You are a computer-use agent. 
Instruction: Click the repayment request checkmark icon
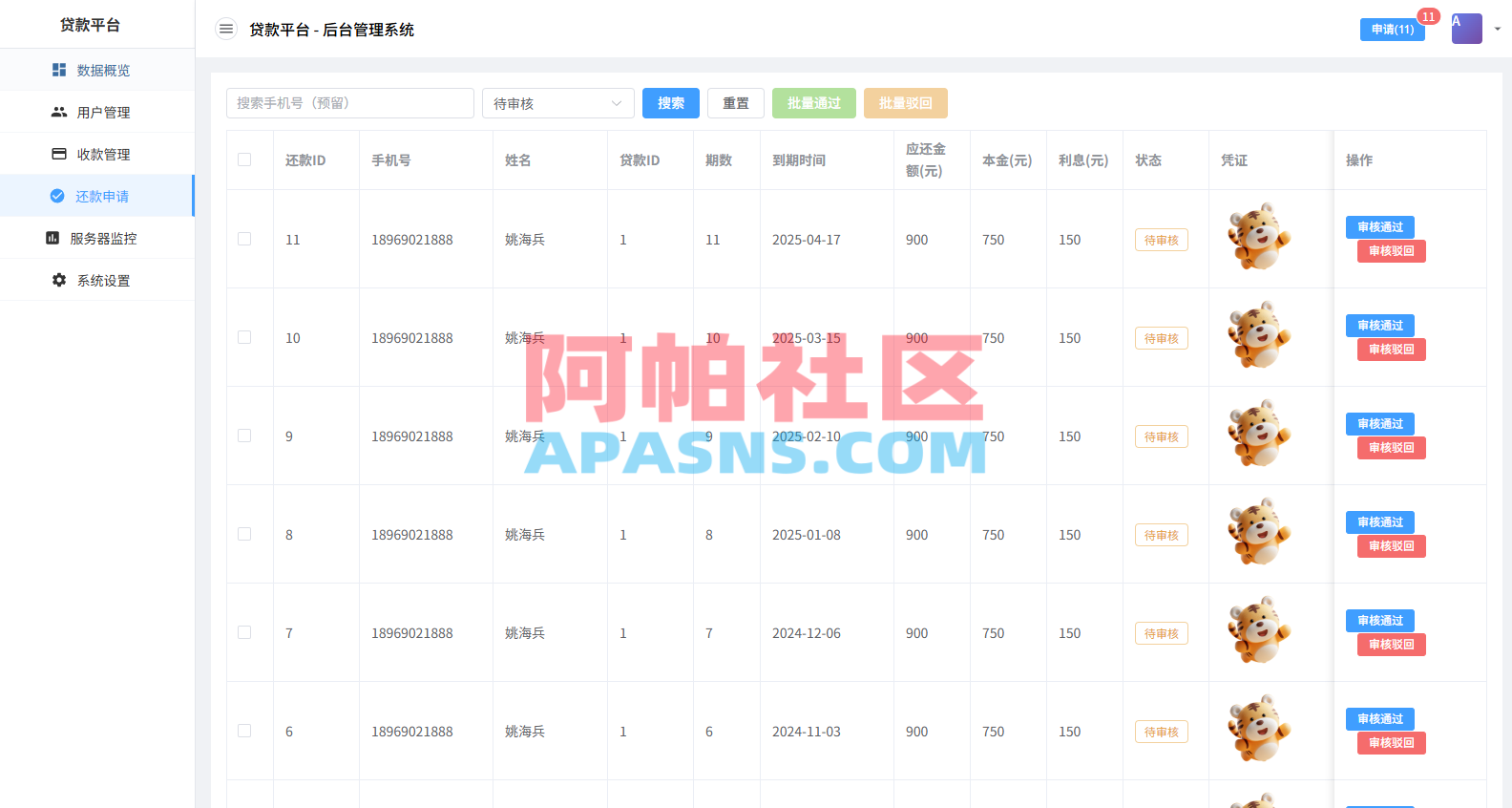point(57,196)
